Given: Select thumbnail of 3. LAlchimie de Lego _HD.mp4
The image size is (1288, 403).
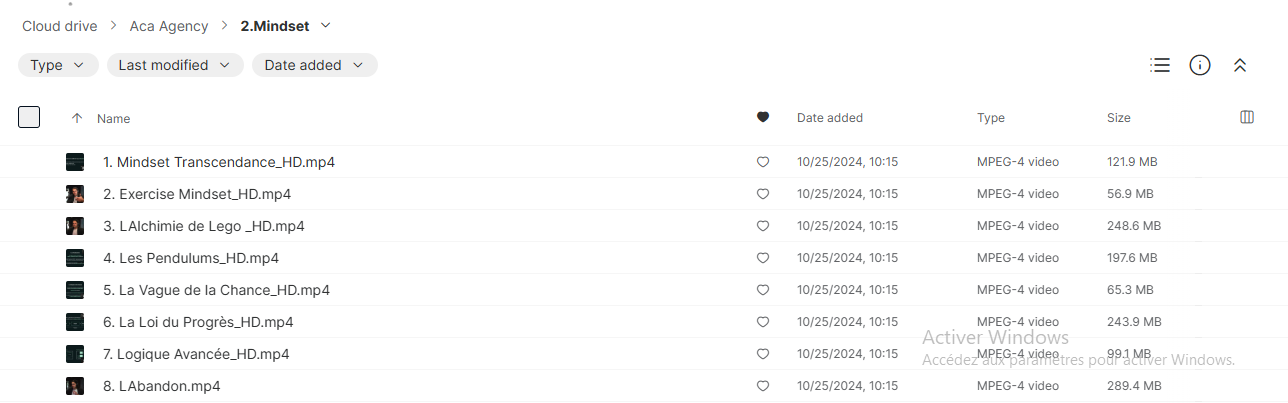Looking at the screenshot, I should 75,226.
